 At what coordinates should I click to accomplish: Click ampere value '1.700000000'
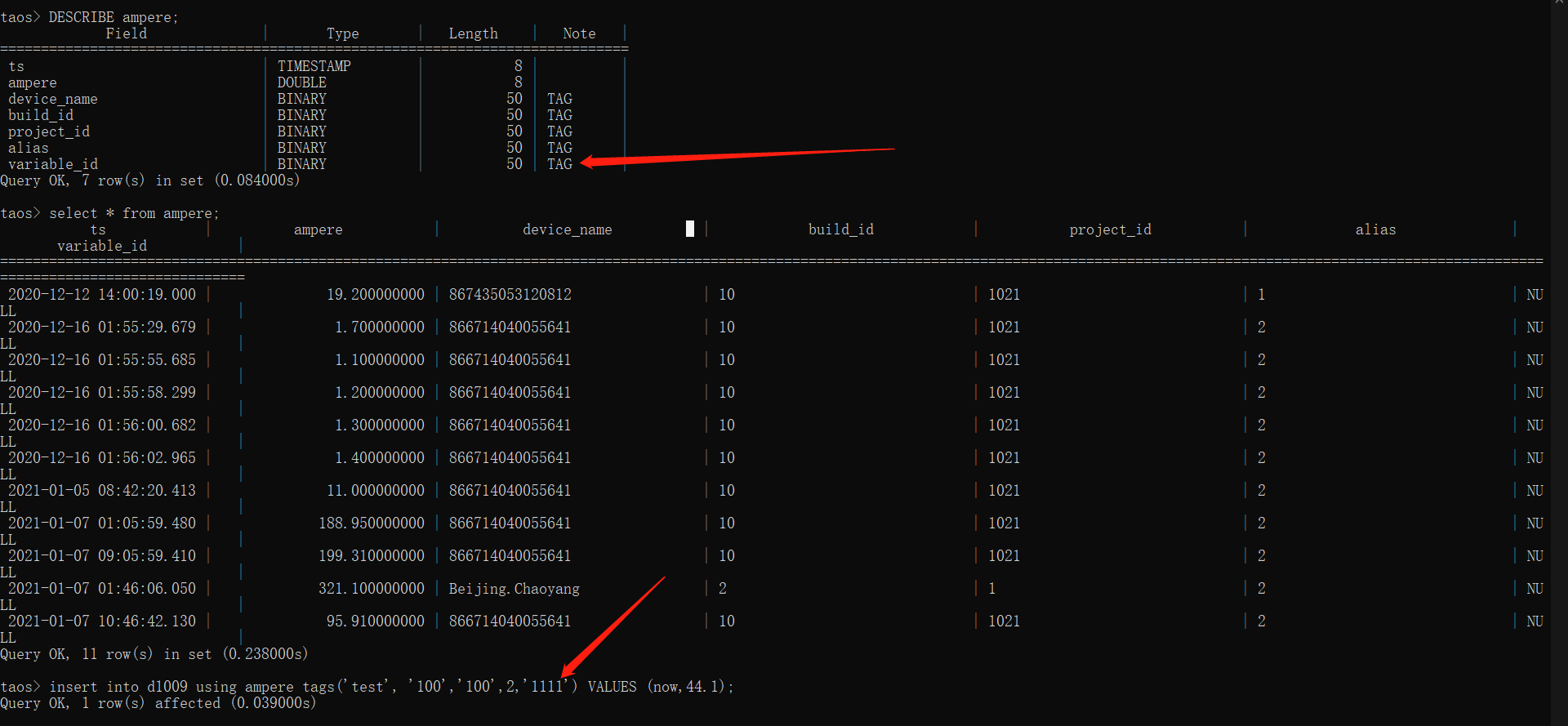coord(380,327)
